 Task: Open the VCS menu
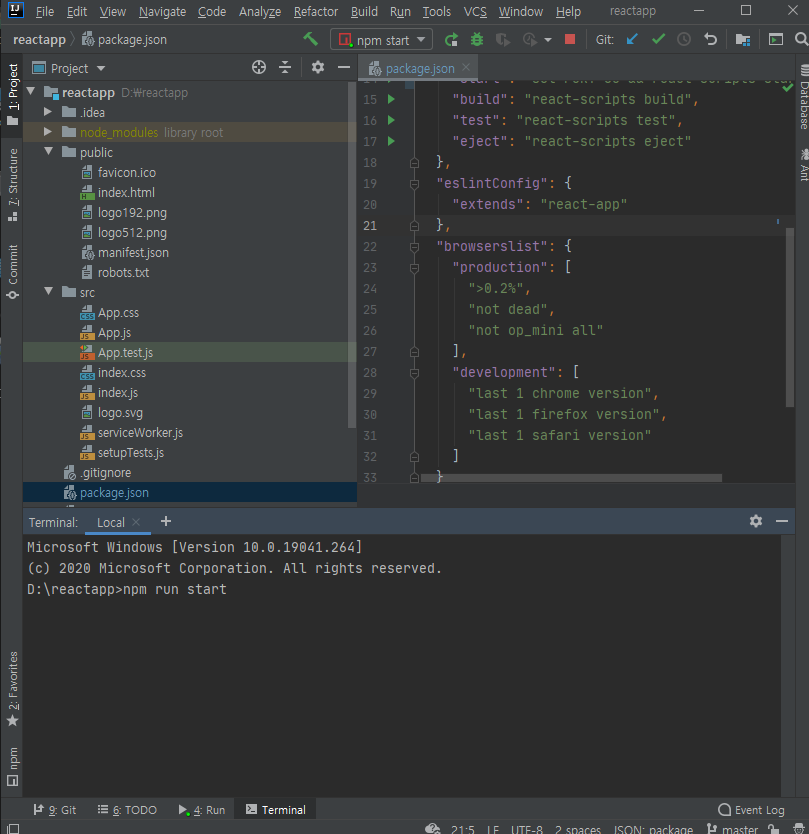(x=474, y=11)
